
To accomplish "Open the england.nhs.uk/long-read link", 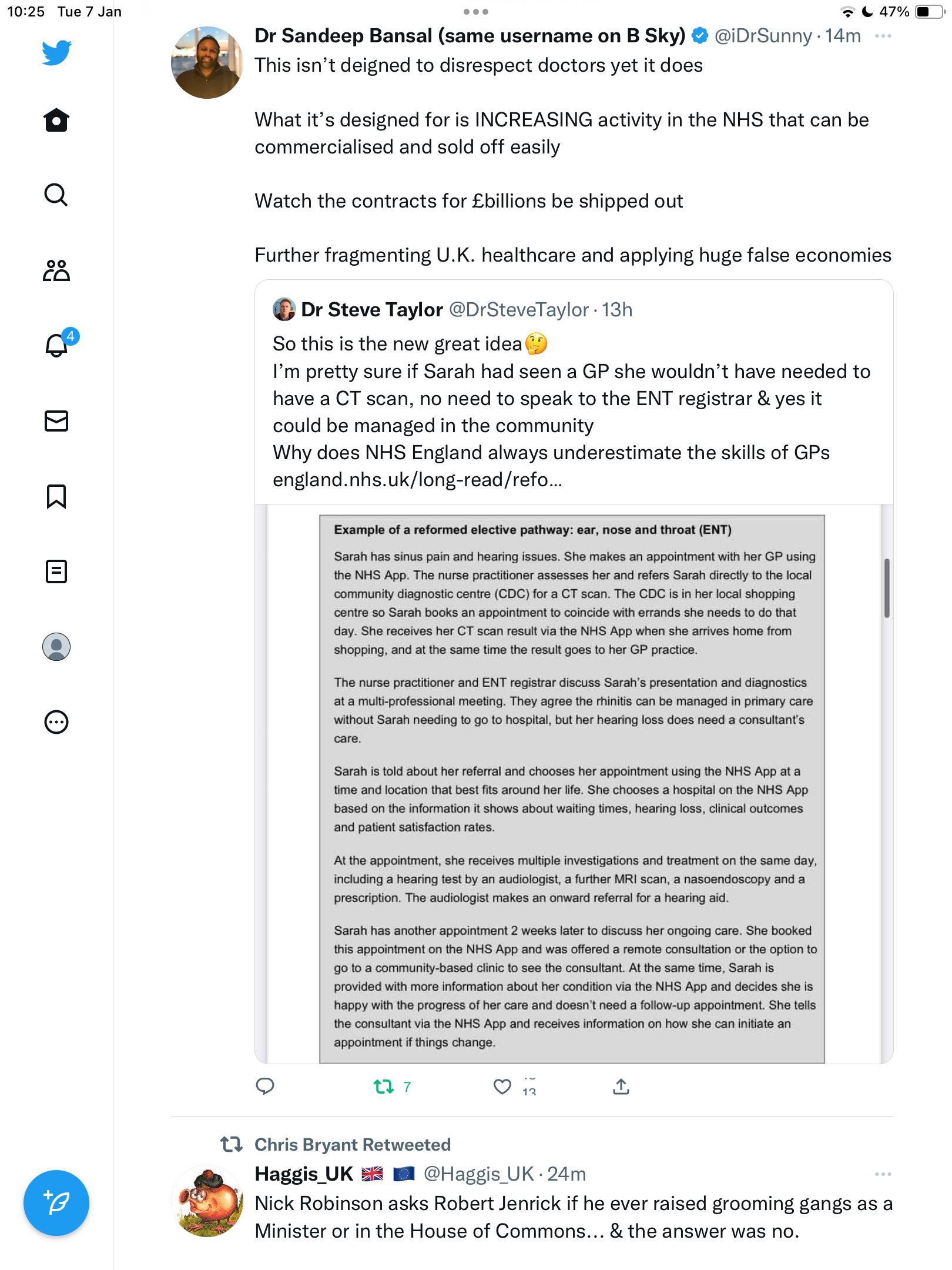I will (x=417, y=480).
